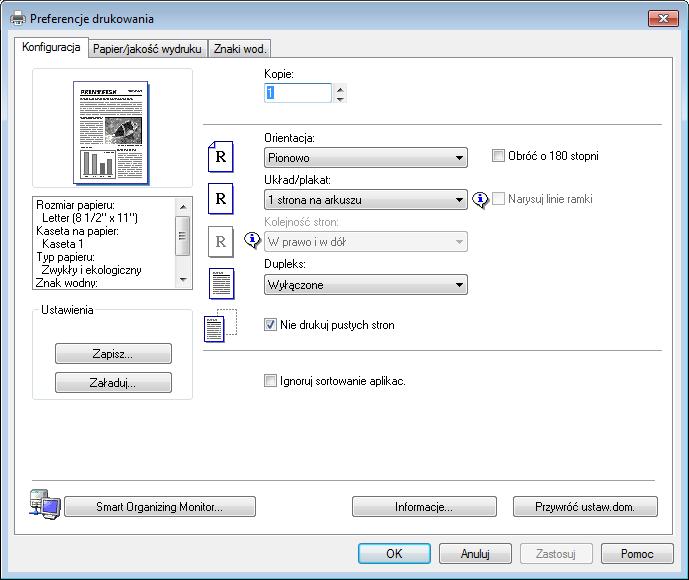The image size is (689, 580).
Task: Close the Preferencje drukowania window
Action: pyautogui.click(x=663, y=18)
